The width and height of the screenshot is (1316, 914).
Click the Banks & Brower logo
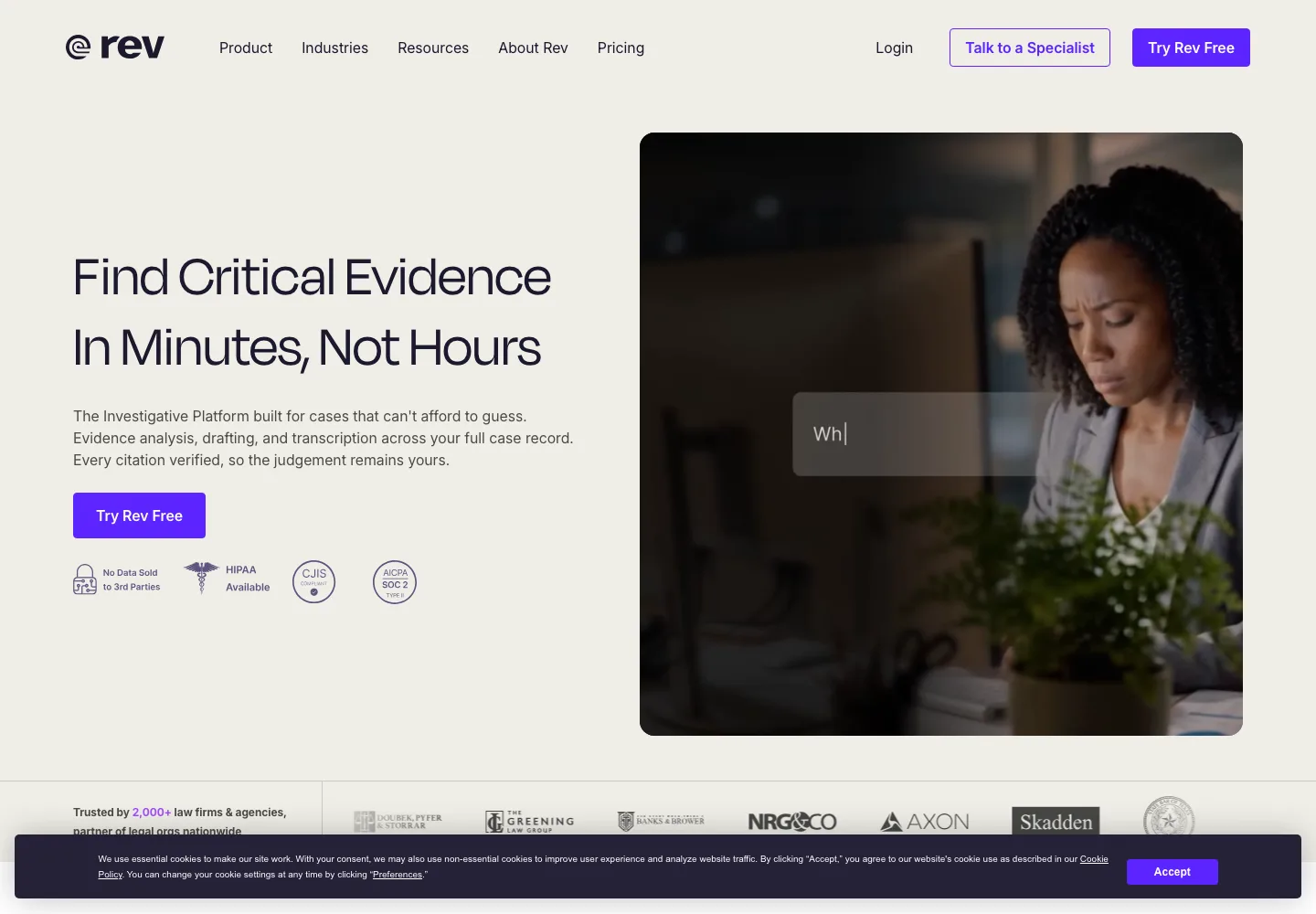coord(662,822)
